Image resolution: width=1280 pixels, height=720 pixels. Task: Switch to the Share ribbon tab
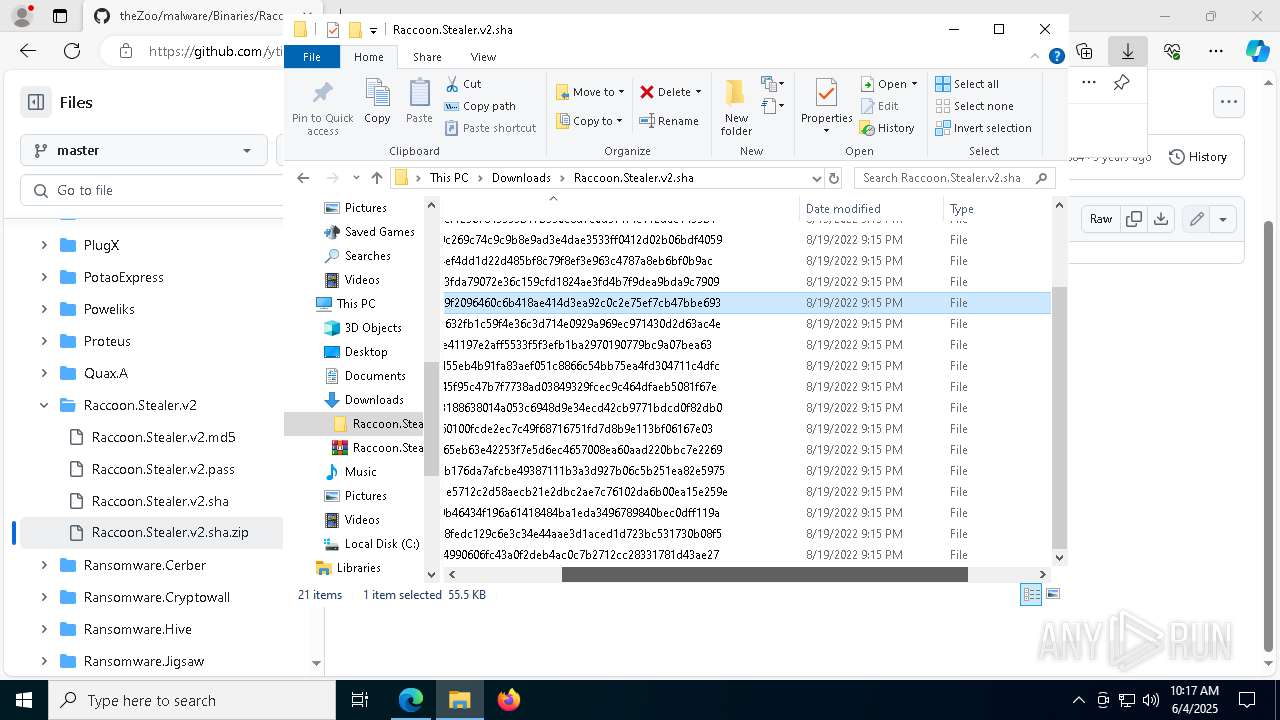[427, 57]
